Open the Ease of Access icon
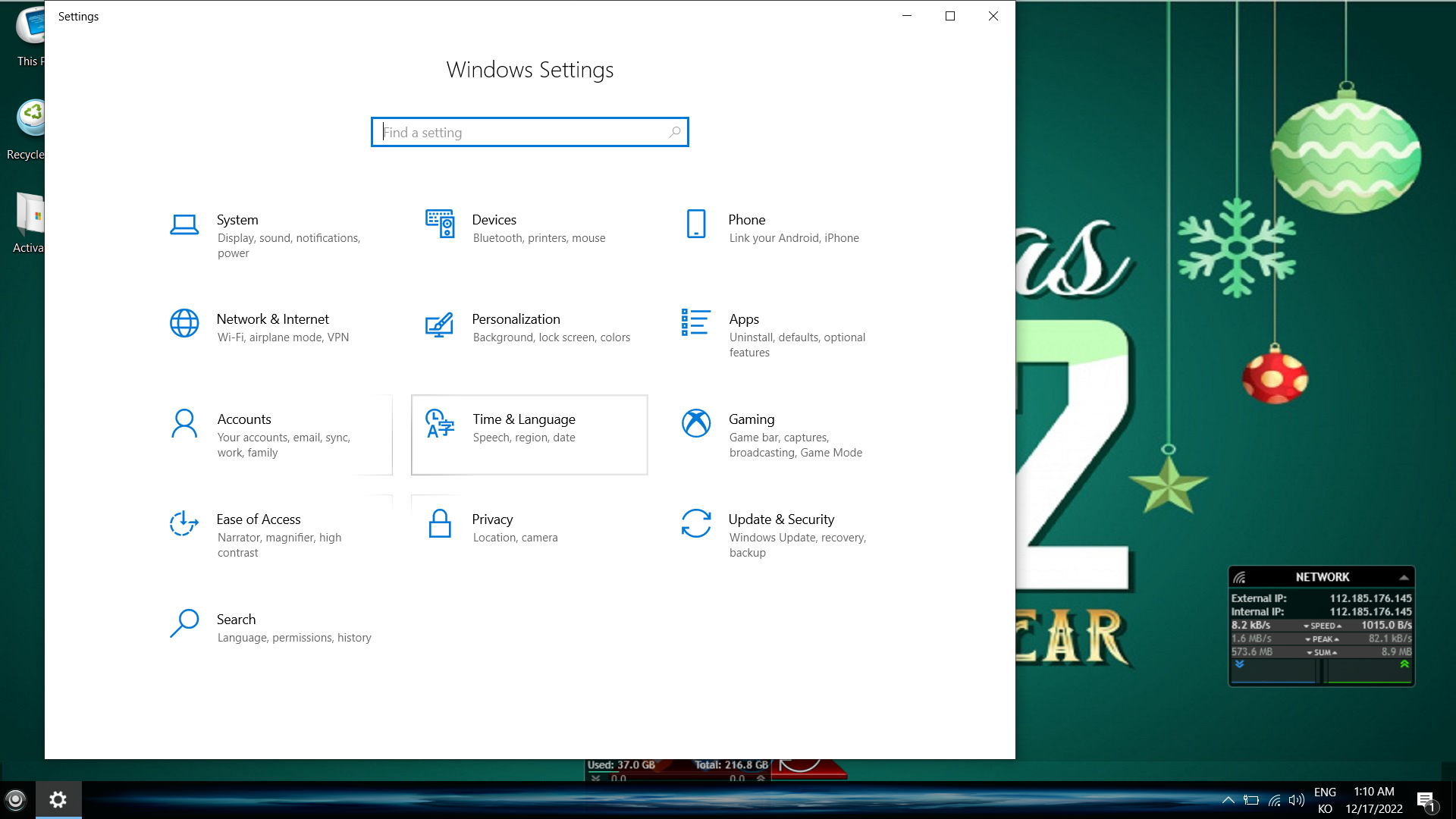 (184, 523)
